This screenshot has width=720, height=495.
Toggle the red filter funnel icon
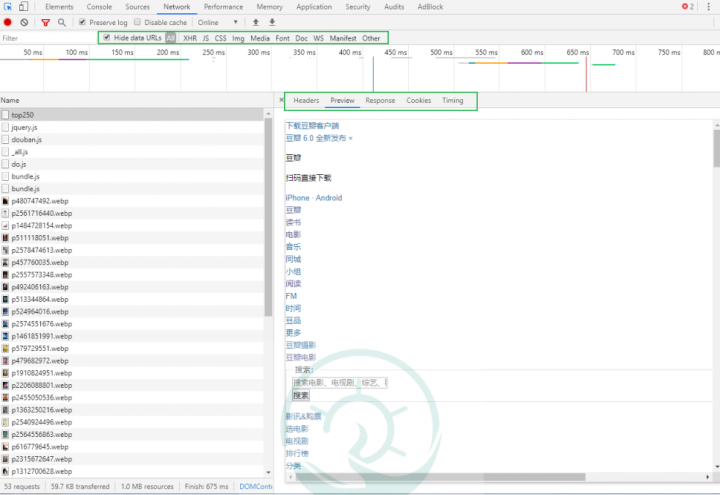coord(45,22)
